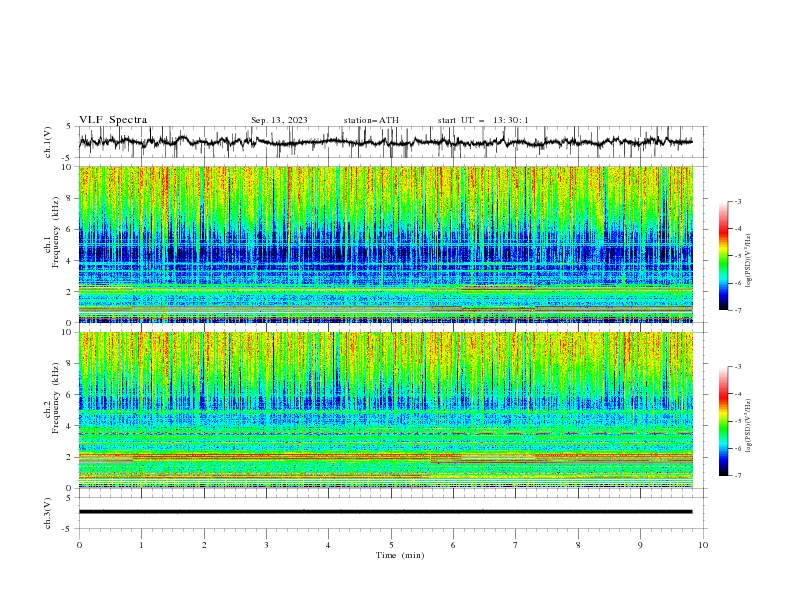This screenshot has height=612, width=792.
Task: Click the "5" tick on the ch.1(V) axis
Action: (69, 127)
